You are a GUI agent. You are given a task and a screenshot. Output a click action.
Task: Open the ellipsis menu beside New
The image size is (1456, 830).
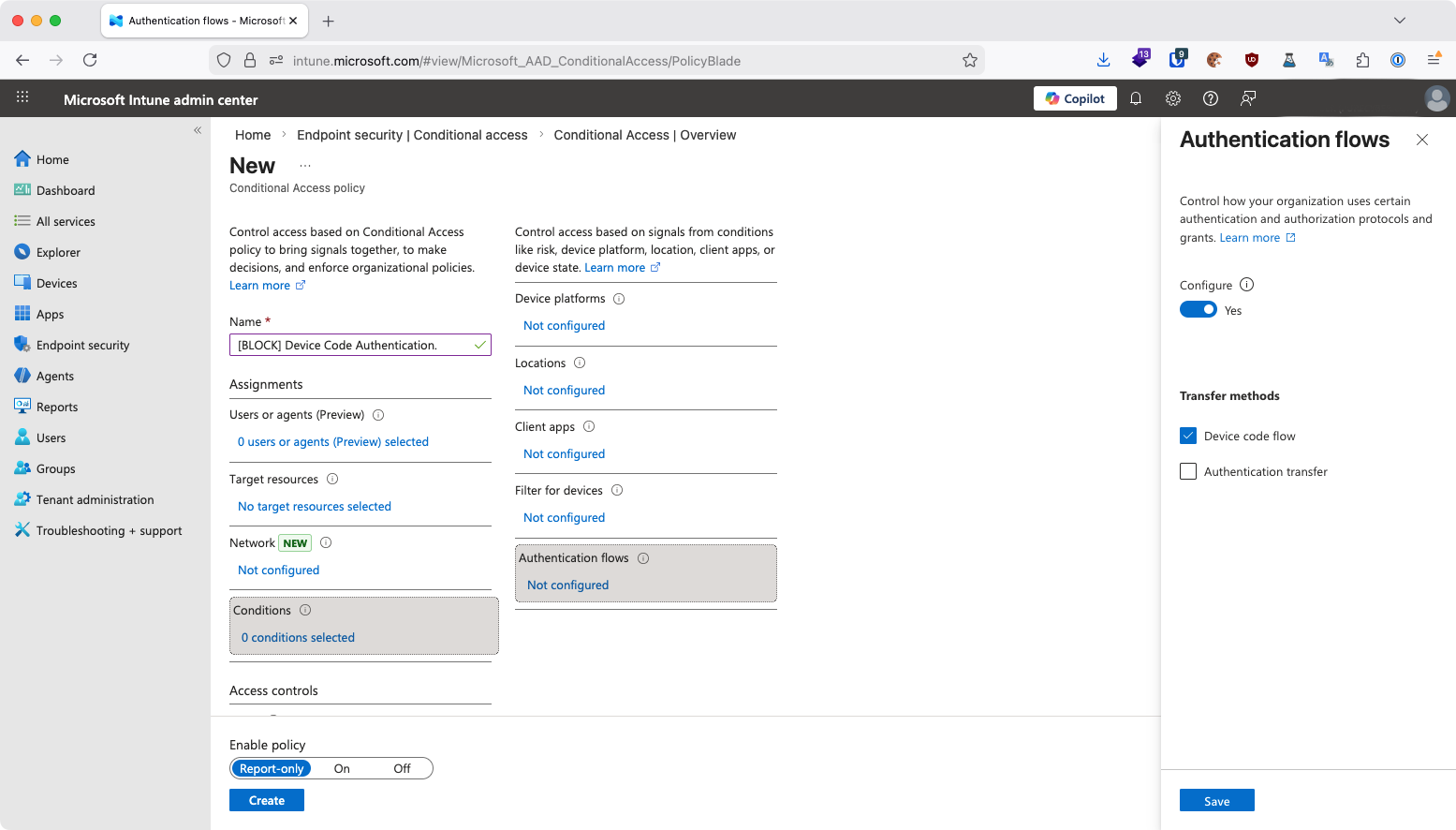point(305,166)
